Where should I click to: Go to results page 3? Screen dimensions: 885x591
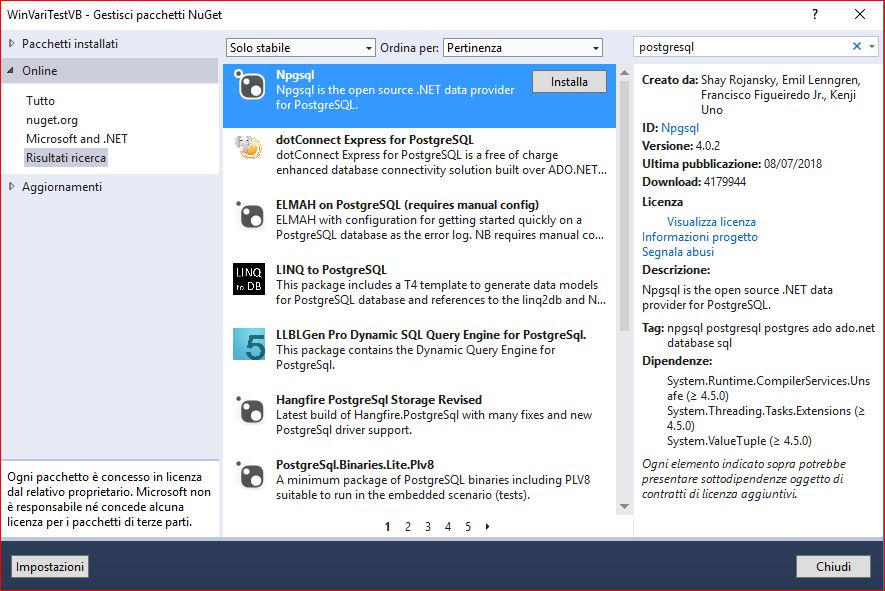428,527
